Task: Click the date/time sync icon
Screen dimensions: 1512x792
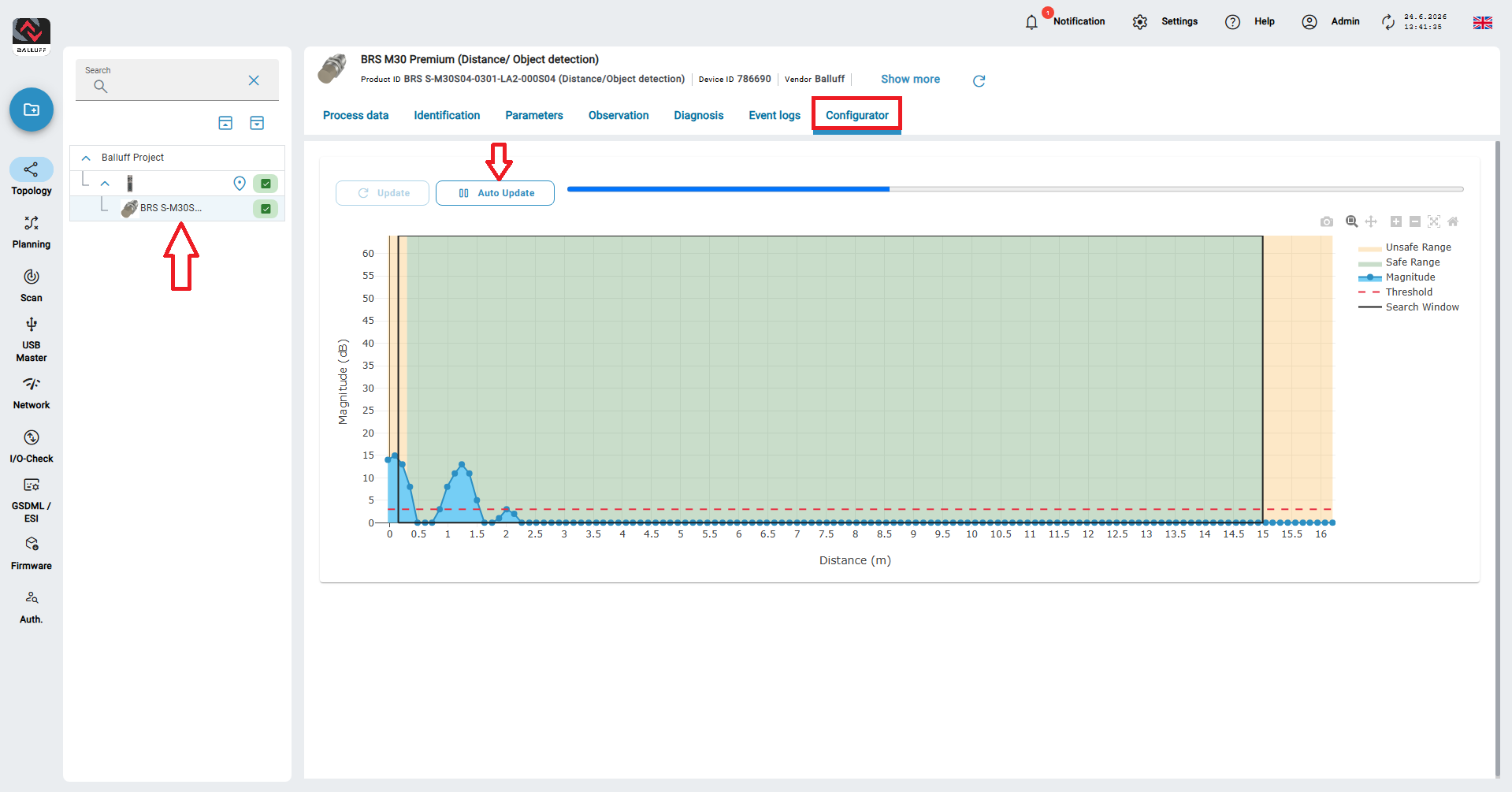Action: 1388,22
